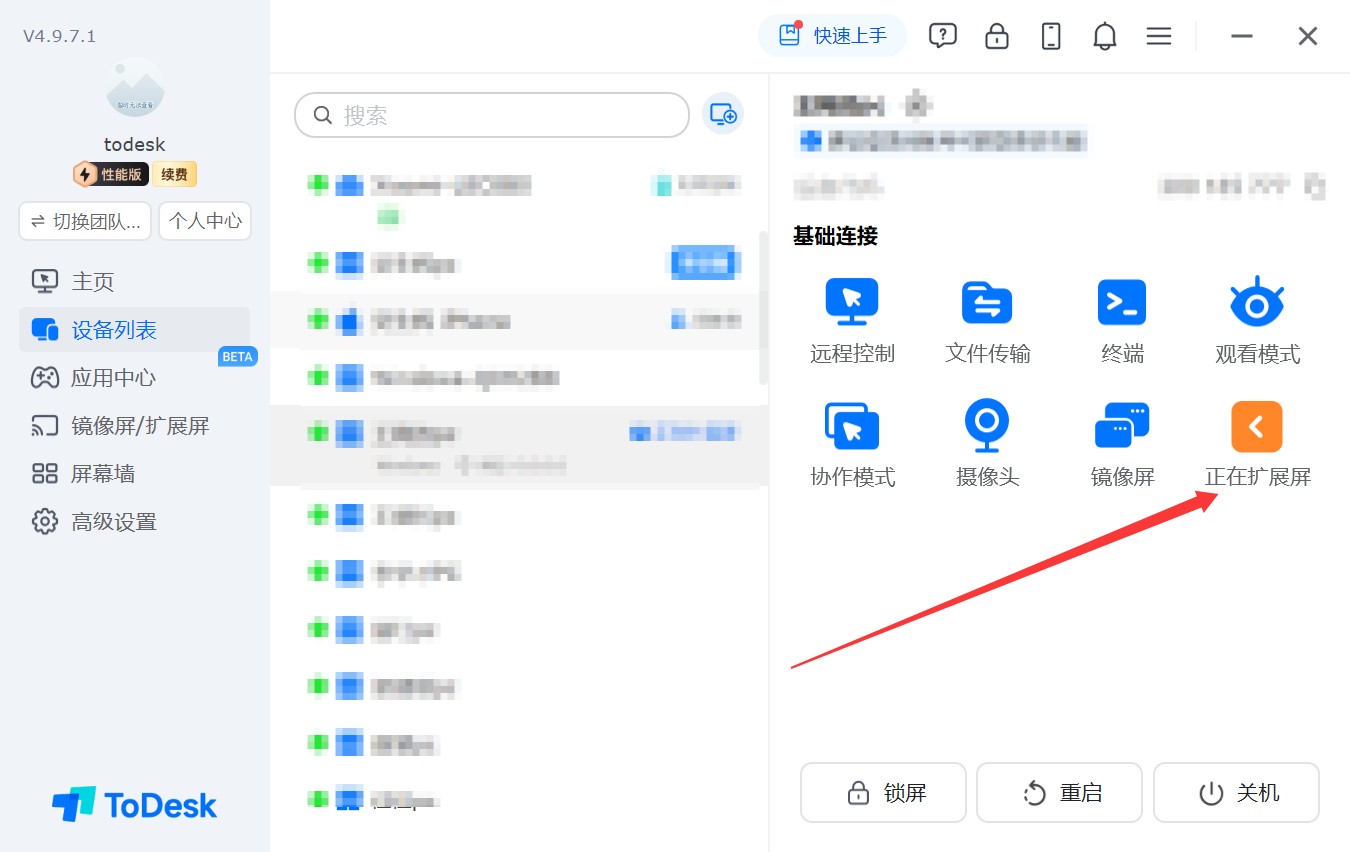Open the help question mark icon
The width and height of the screenshot is (1350, 852).
942,36
